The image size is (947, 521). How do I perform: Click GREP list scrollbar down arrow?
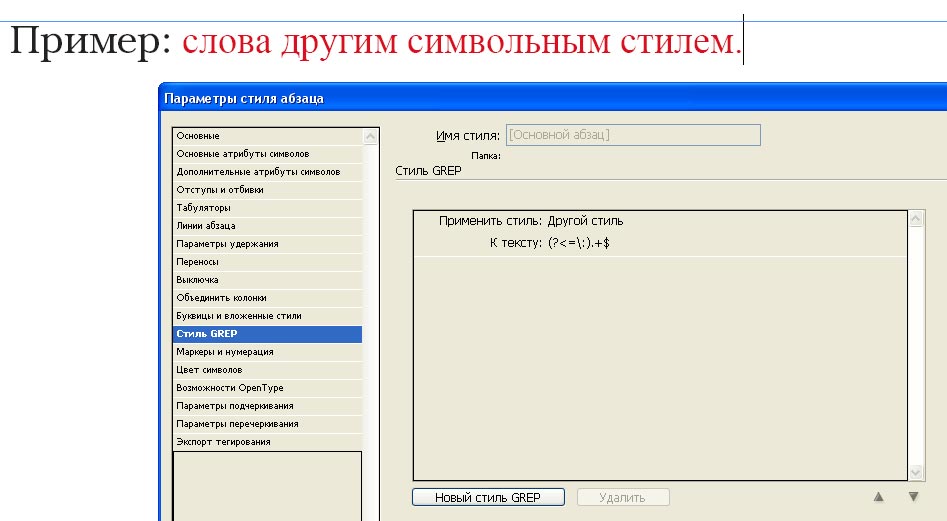(916, 472)
